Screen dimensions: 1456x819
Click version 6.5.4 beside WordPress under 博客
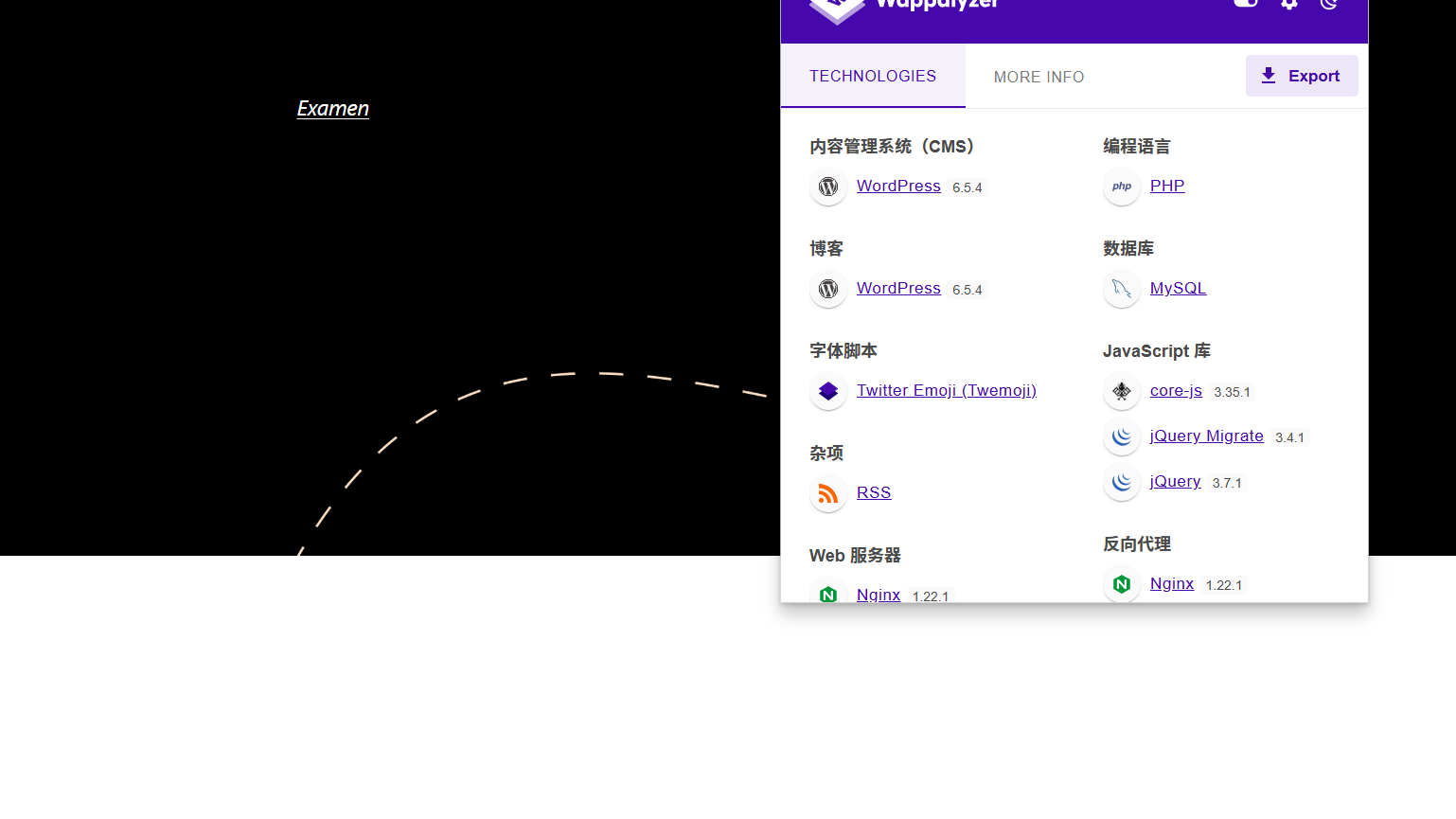click(x=968, y=290)
